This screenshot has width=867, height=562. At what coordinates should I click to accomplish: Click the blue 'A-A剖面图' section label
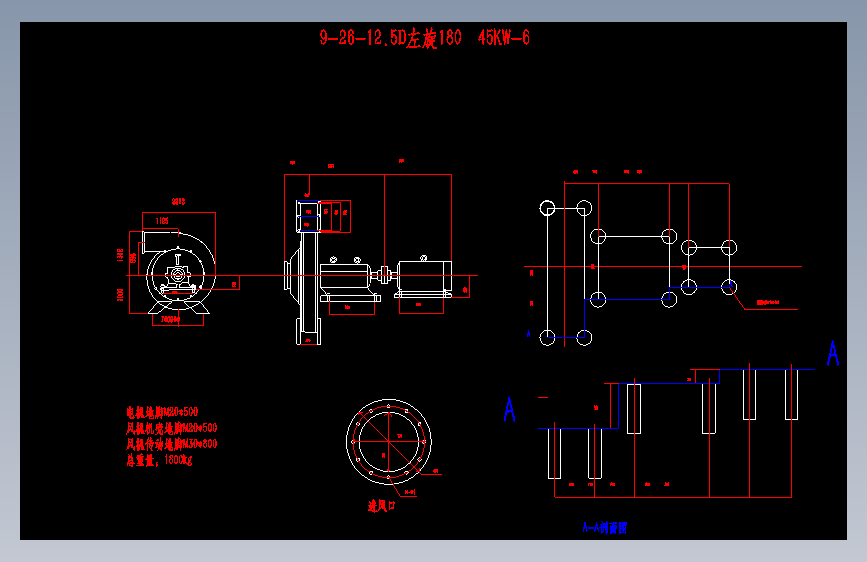(605, 528)
